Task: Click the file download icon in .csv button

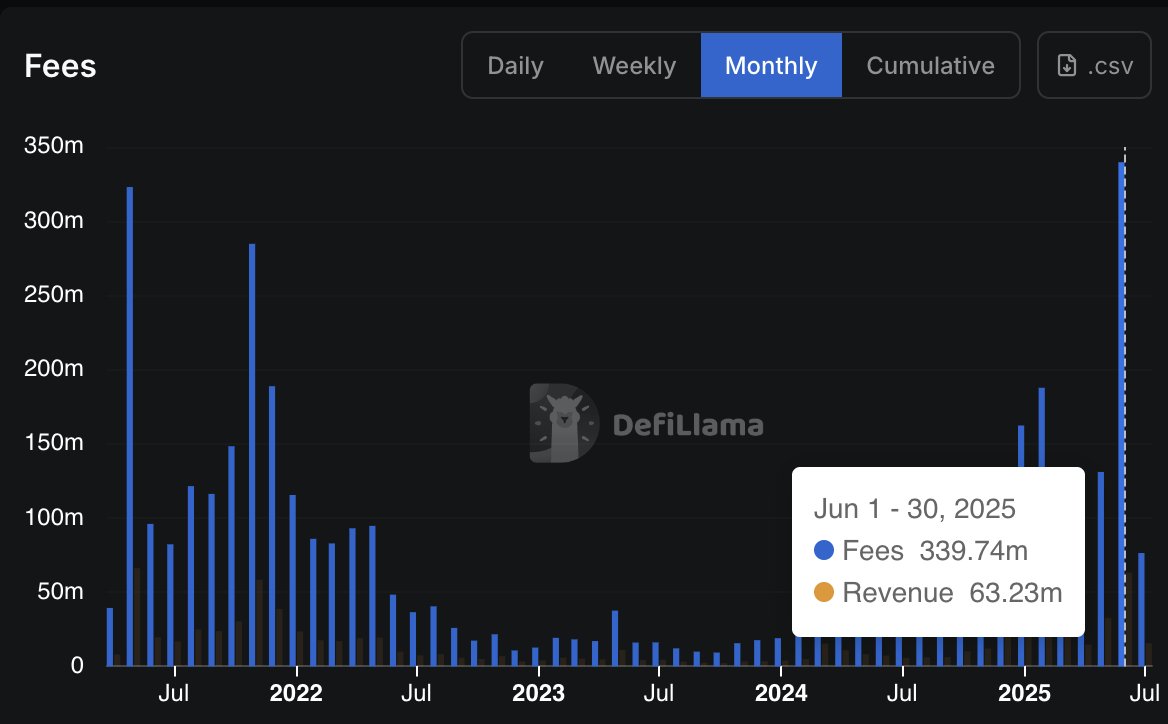Action: point(1067,66)
